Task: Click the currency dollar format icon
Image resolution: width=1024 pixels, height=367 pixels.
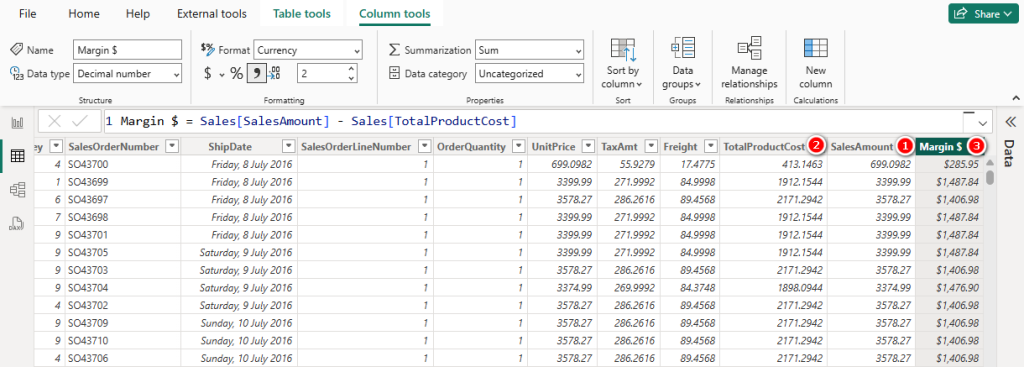Action: click(x=208, y=74)
